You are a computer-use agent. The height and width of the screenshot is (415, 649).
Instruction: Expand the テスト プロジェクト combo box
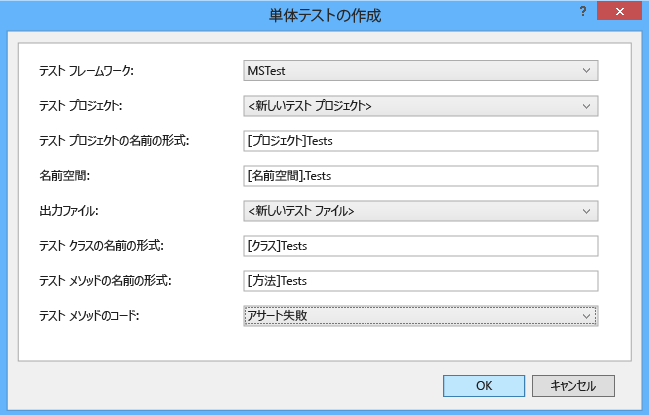[421, 106]
